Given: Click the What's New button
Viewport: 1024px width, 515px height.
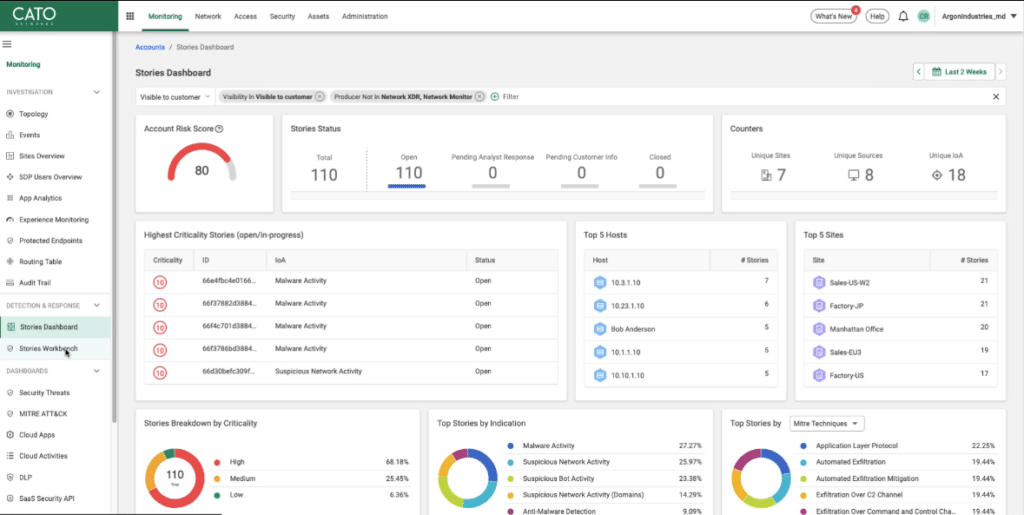Looking at the screenshot, I should point(834,17).
